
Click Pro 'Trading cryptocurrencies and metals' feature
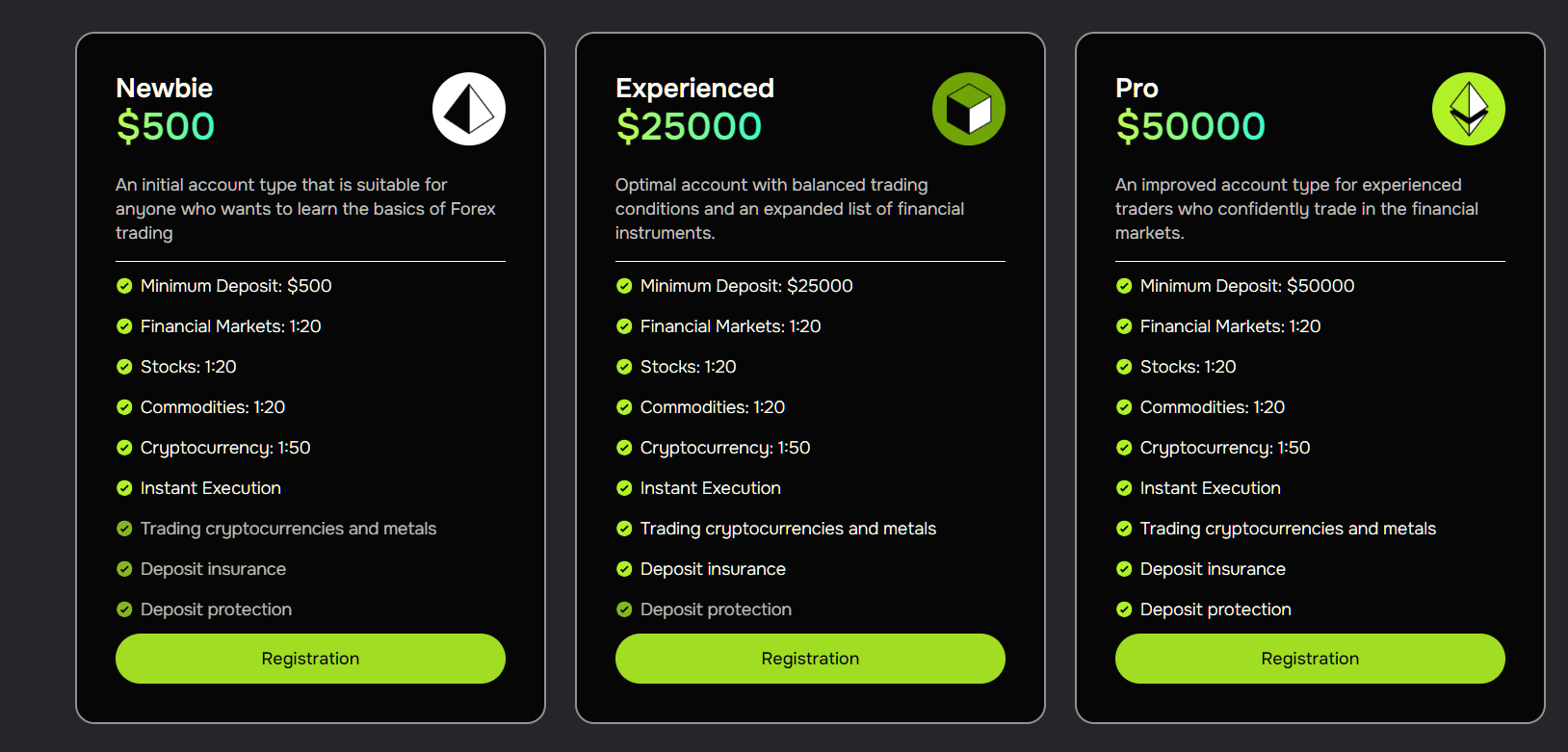[1288, 529]
